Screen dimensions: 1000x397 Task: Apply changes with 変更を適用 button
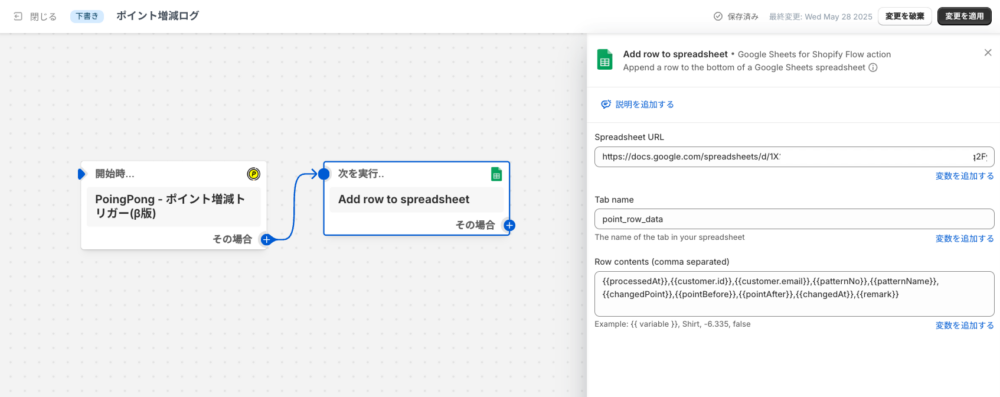coord(964,17)
